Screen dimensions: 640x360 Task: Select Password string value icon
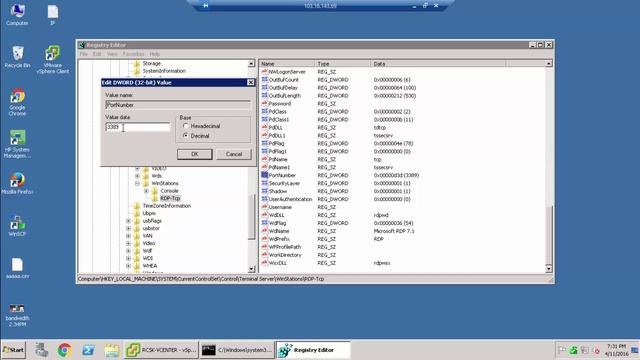tap(264, 103)
